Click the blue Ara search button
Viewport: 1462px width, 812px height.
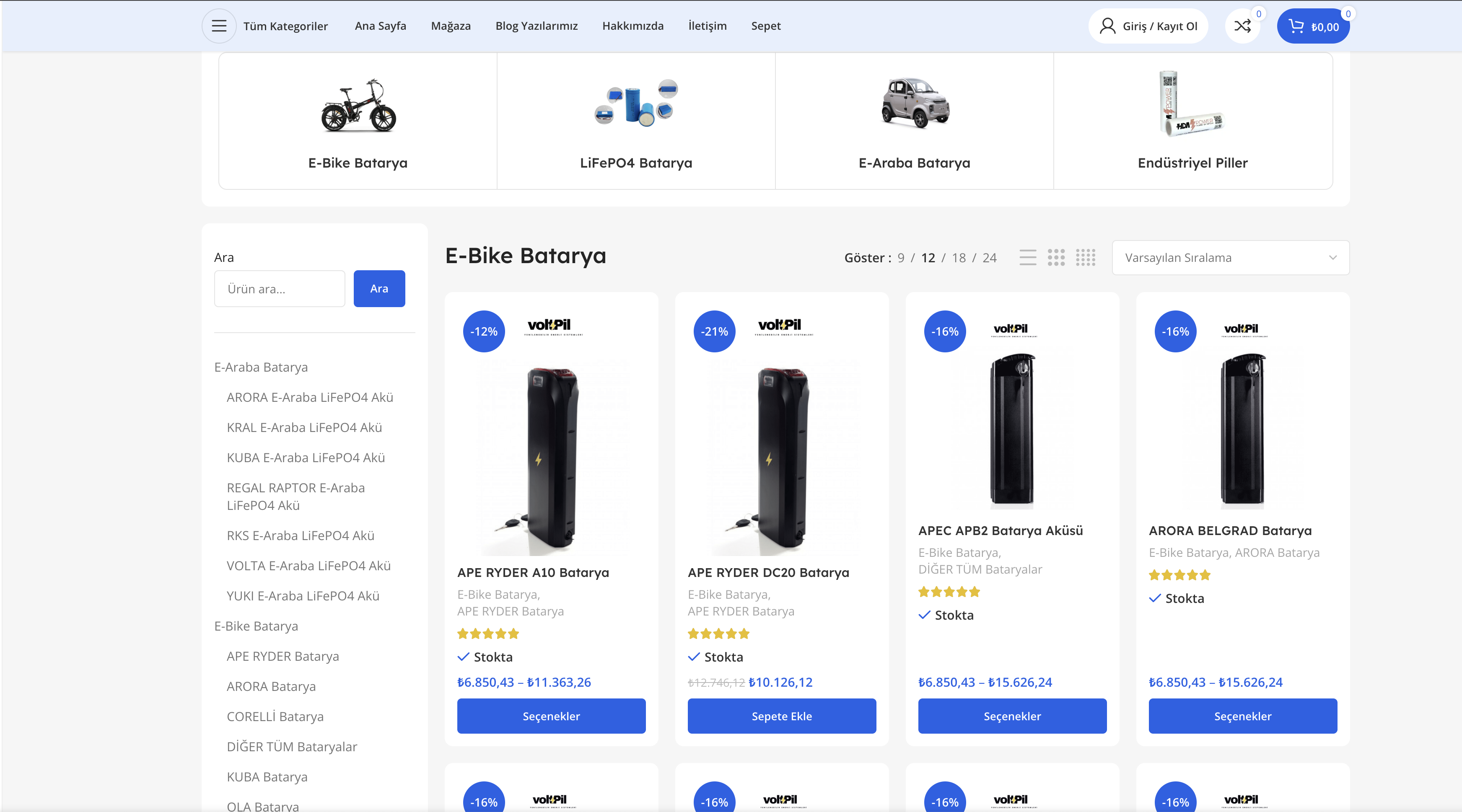(379, 289)
